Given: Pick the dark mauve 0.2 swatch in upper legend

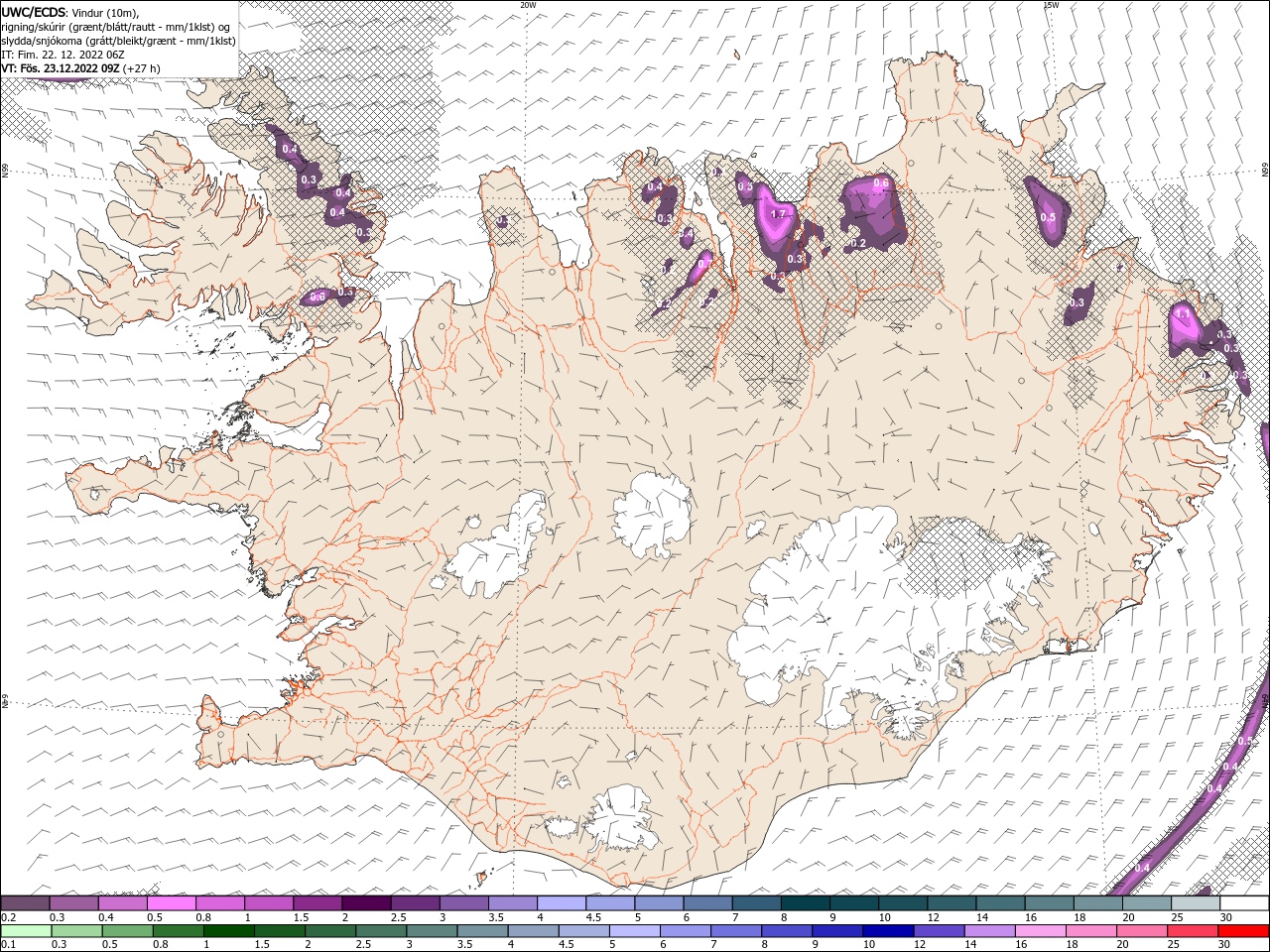Looking at the screenshot, I should pos(26,903).
